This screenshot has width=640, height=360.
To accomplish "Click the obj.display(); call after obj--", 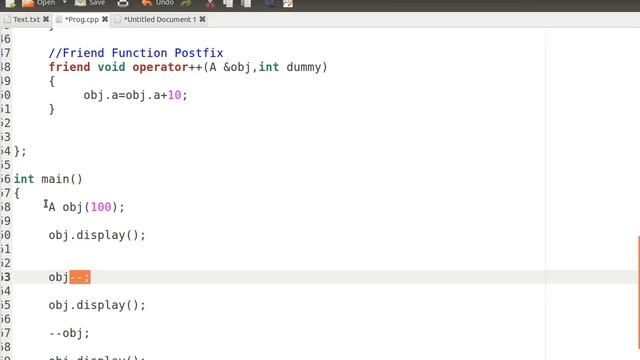I will tap(97, 305).
